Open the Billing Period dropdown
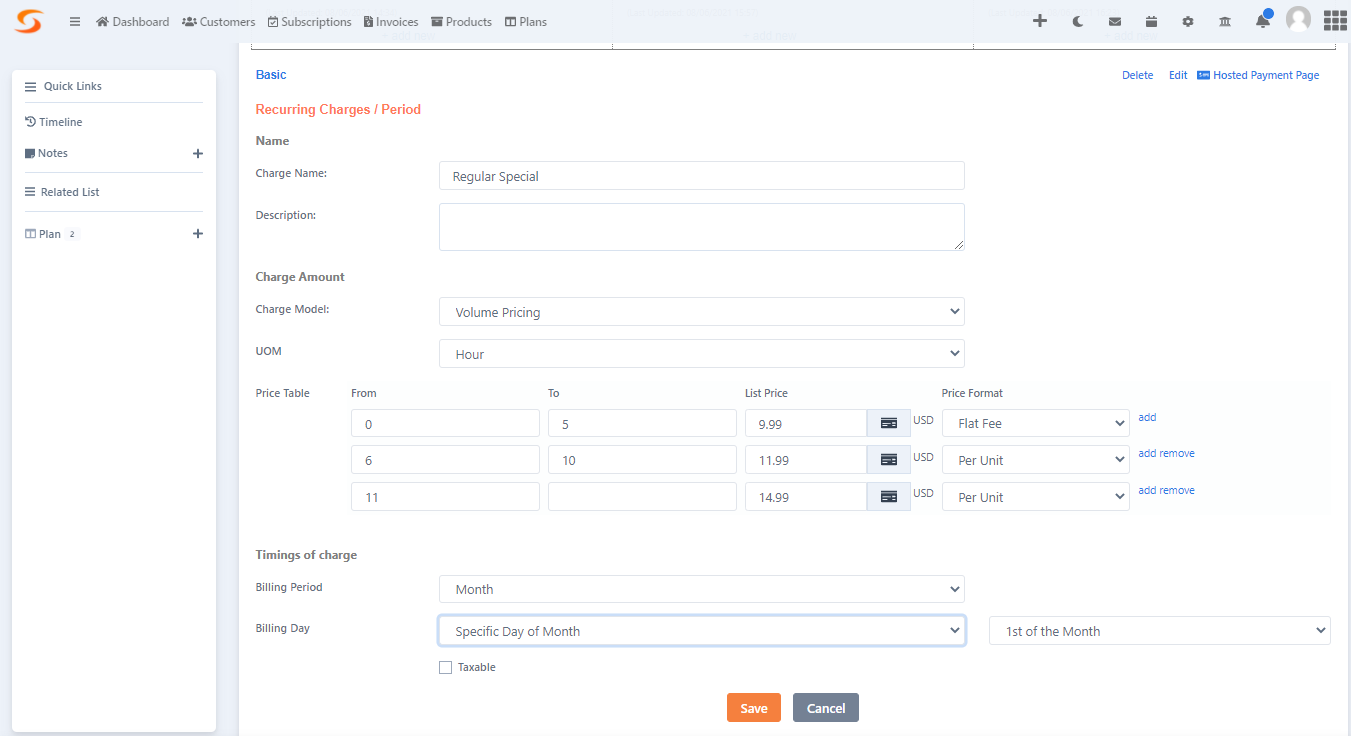1351x736 pixels. [x=701, y=589]
